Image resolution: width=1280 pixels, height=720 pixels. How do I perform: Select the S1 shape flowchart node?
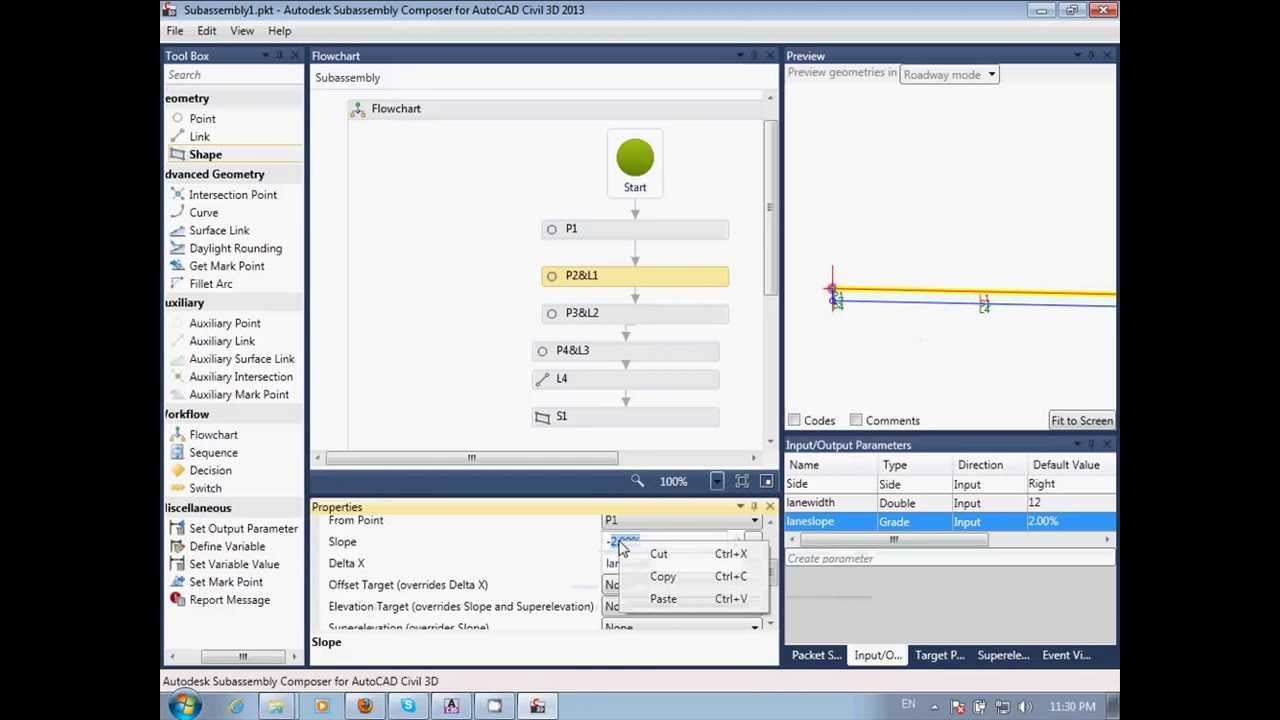(x=625, y=417)
